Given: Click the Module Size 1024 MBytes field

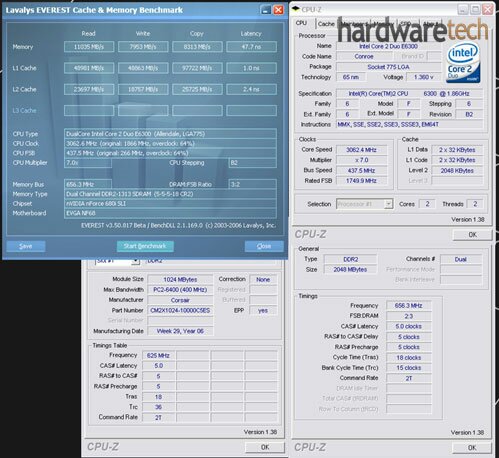Looking at the screenshot, I should (180, 280).
